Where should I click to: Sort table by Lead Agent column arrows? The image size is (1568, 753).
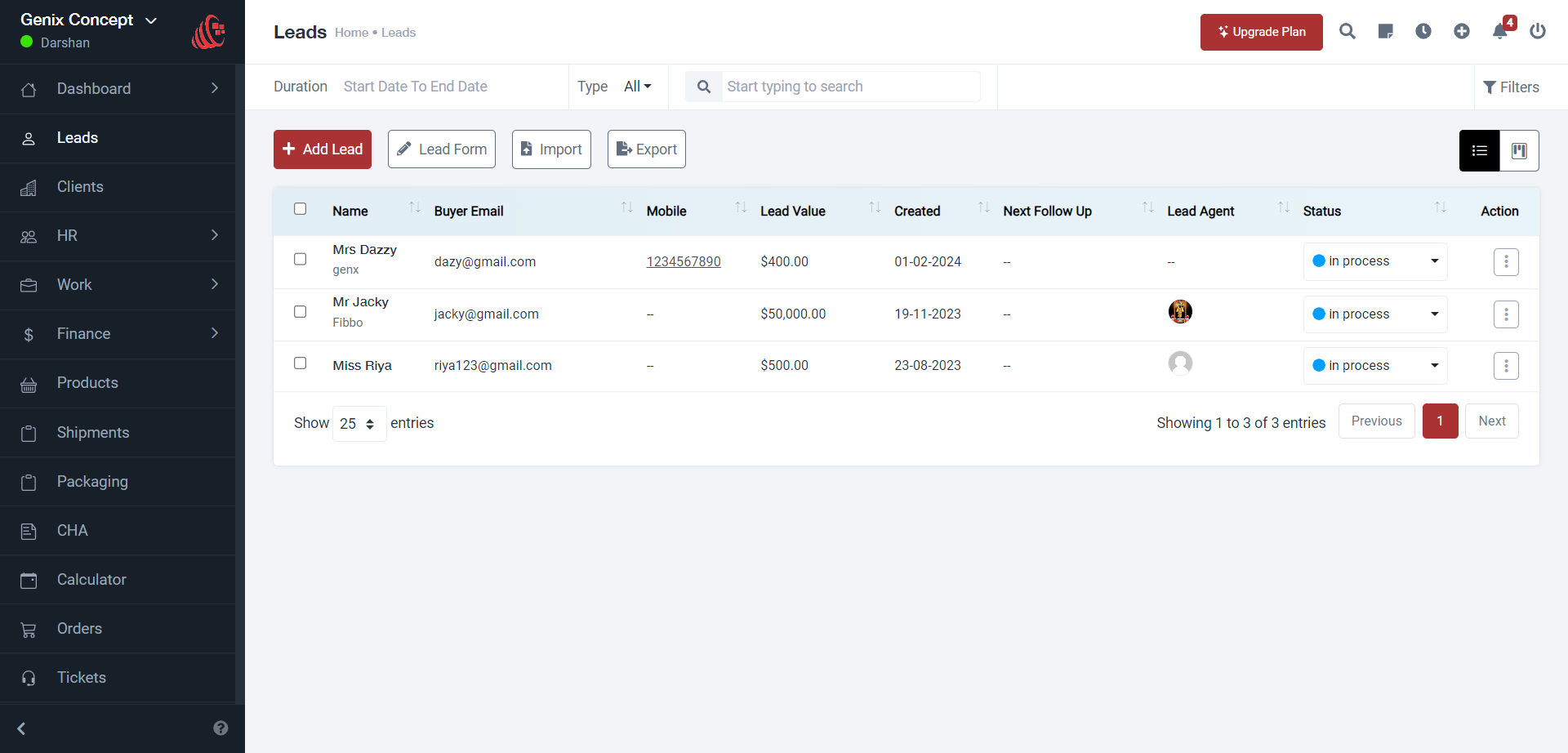click(x=1284, y=207)
